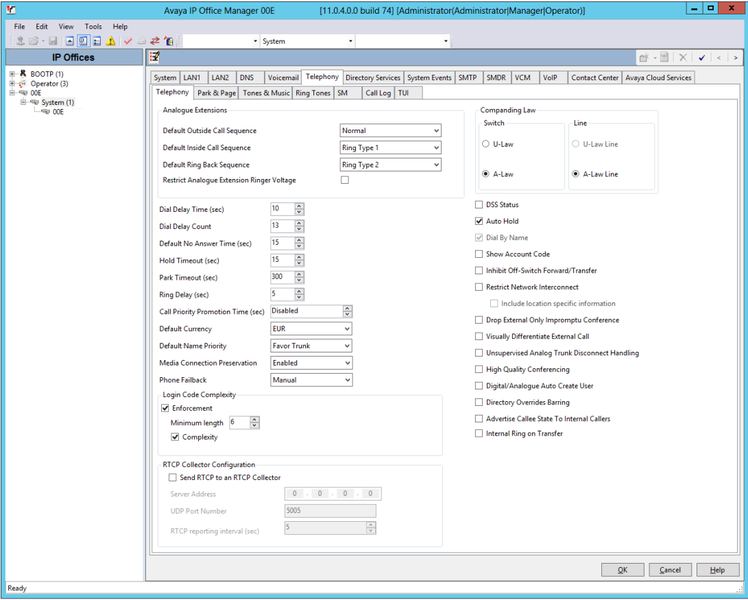The image size is (748, 600).
Task: Click the Help button
Action: pyautogui.click(x=717, y=570)
